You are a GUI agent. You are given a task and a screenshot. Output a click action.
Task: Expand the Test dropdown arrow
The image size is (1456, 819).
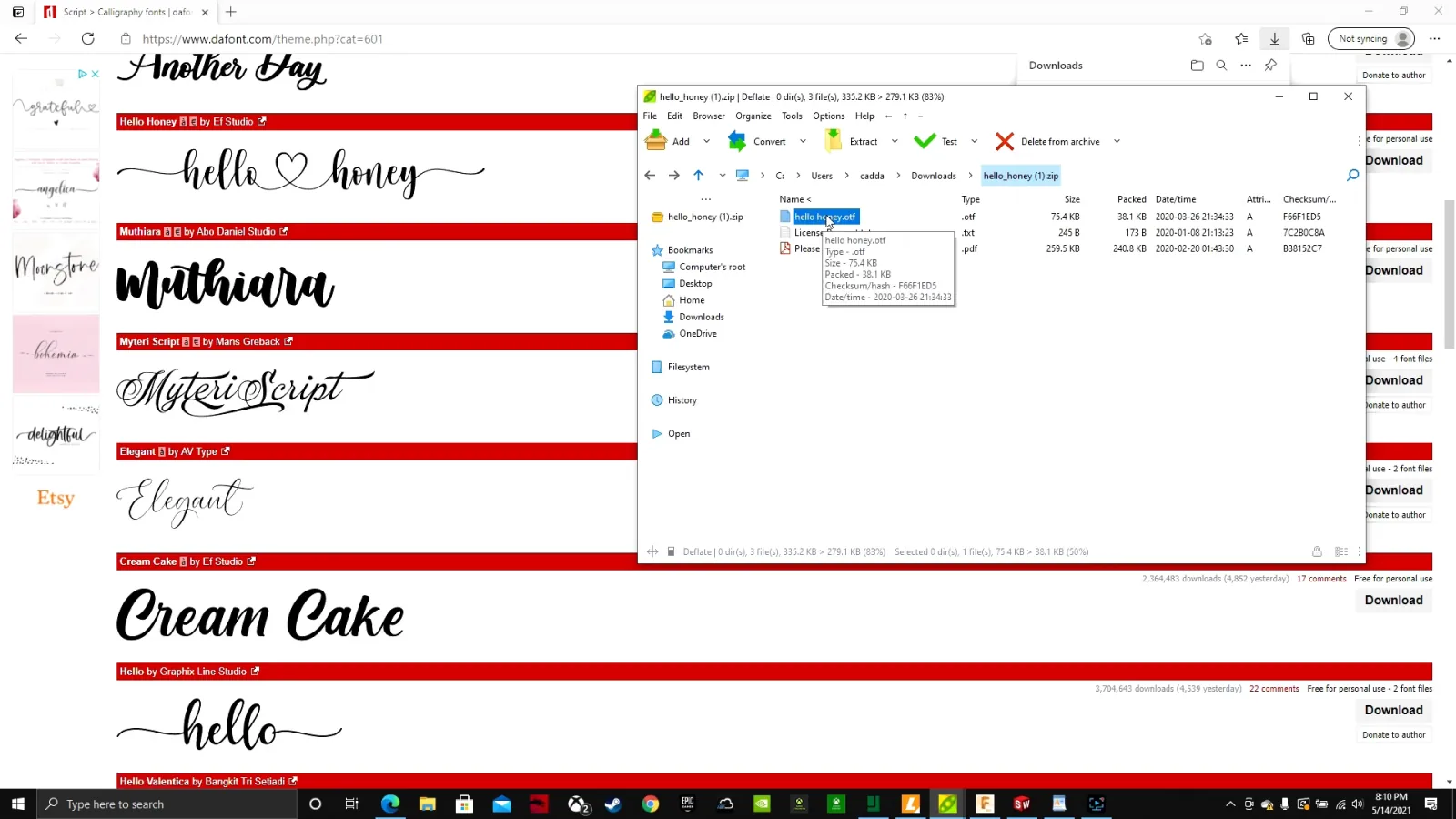click(975, 142)
